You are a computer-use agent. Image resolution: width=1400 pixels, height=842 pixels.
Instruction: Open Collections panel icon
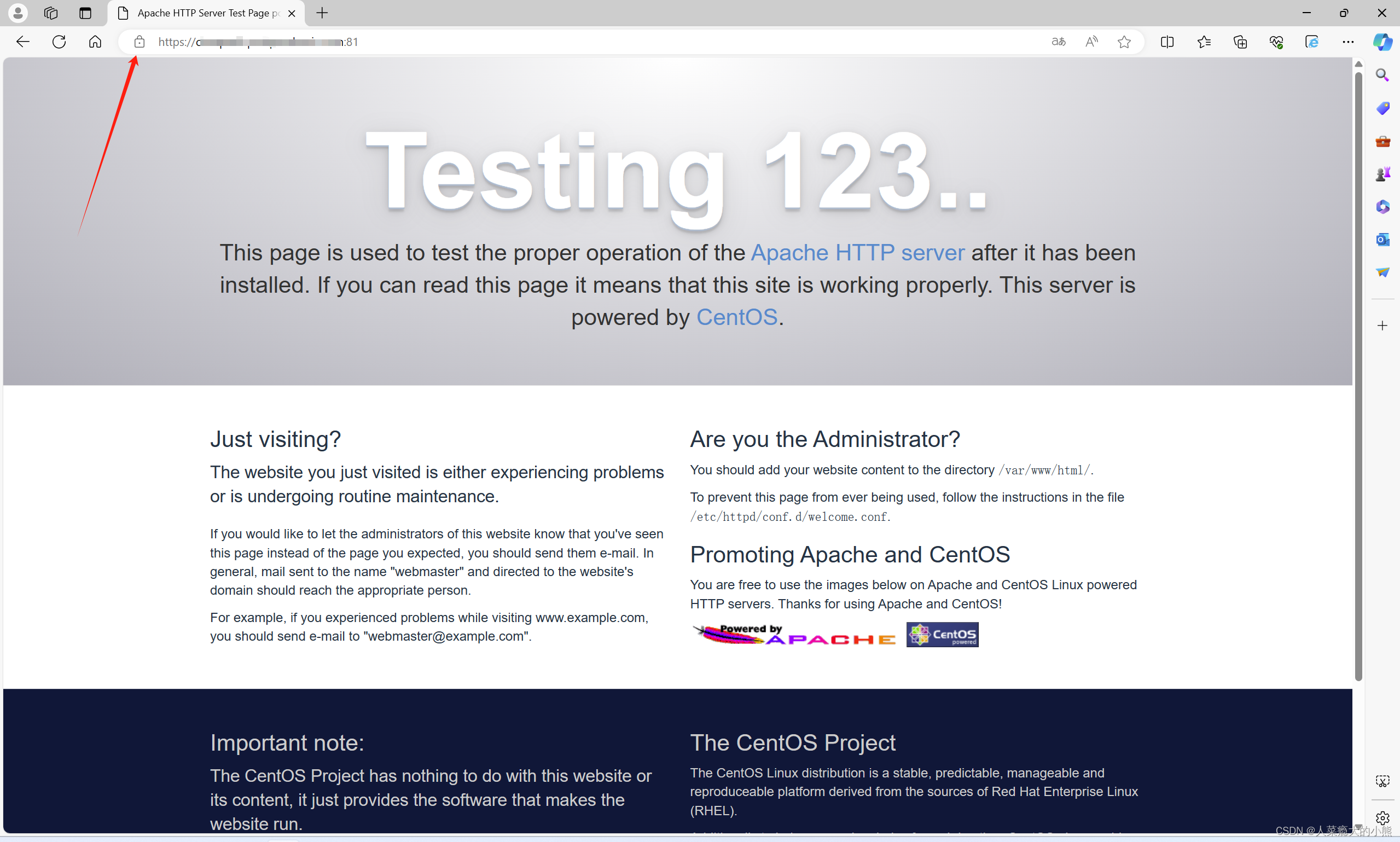coord(1240,42)
